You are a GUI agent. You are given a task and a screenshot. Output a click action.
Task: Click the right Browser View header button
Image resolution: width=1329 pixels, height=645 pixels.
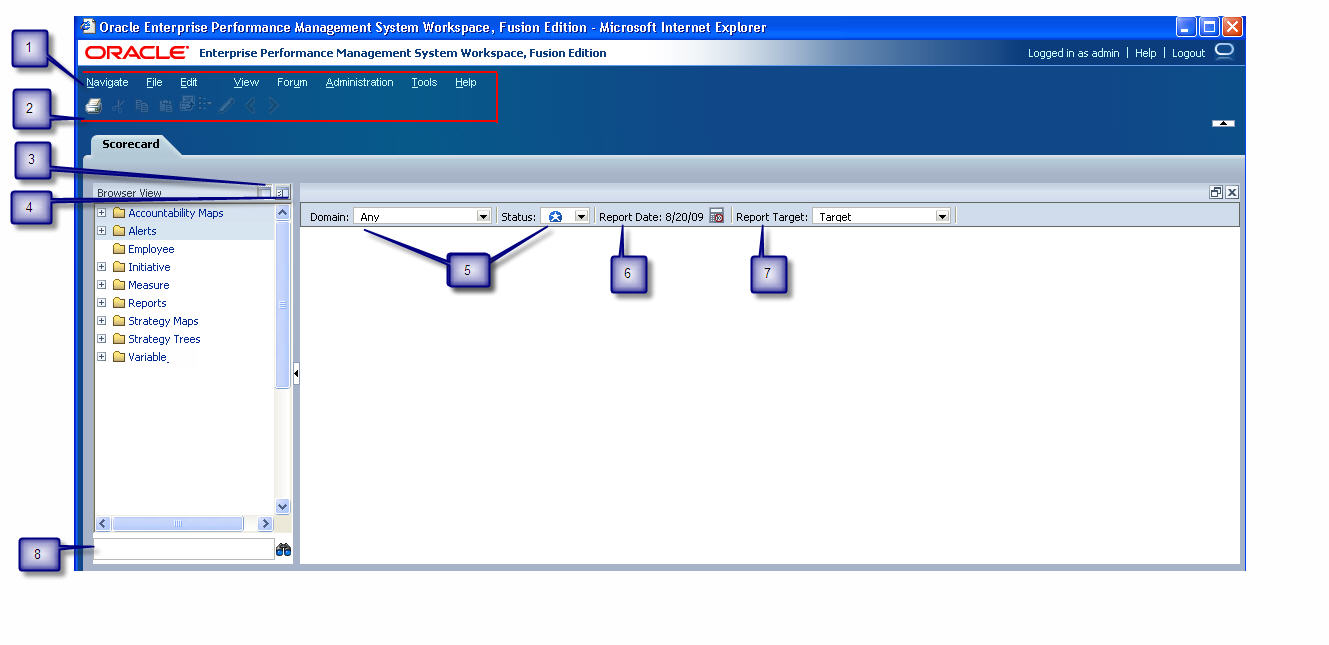tap(282, 192)
